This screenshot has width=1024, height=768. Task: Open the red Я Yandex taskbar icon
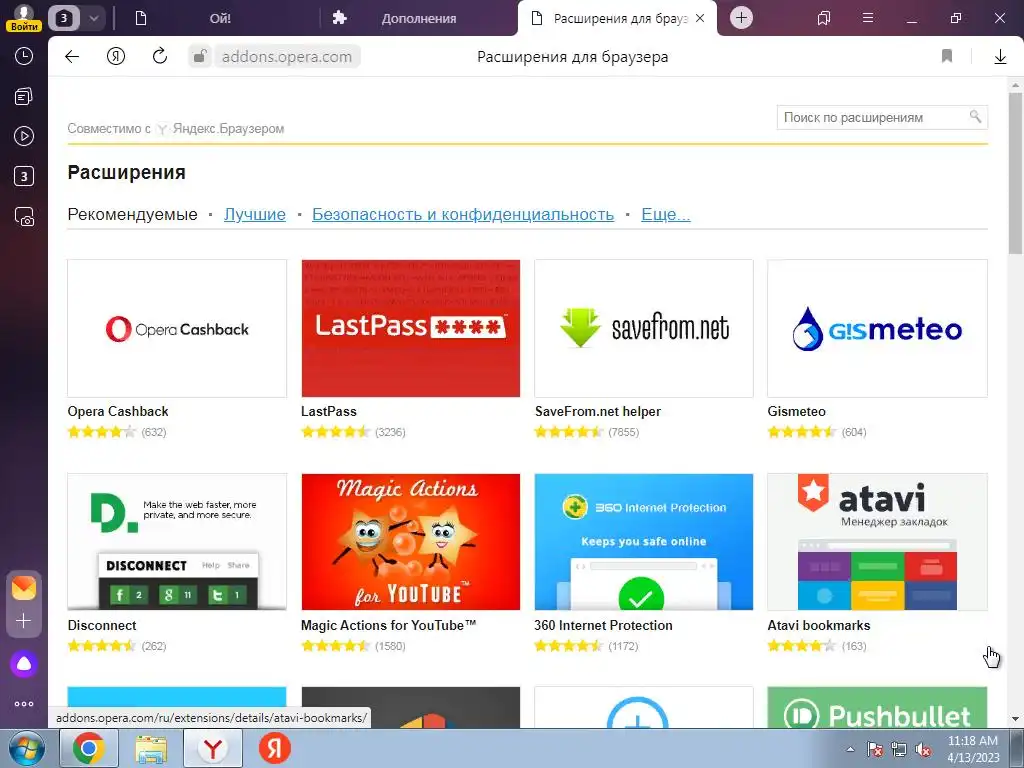(x=275, y=748)
